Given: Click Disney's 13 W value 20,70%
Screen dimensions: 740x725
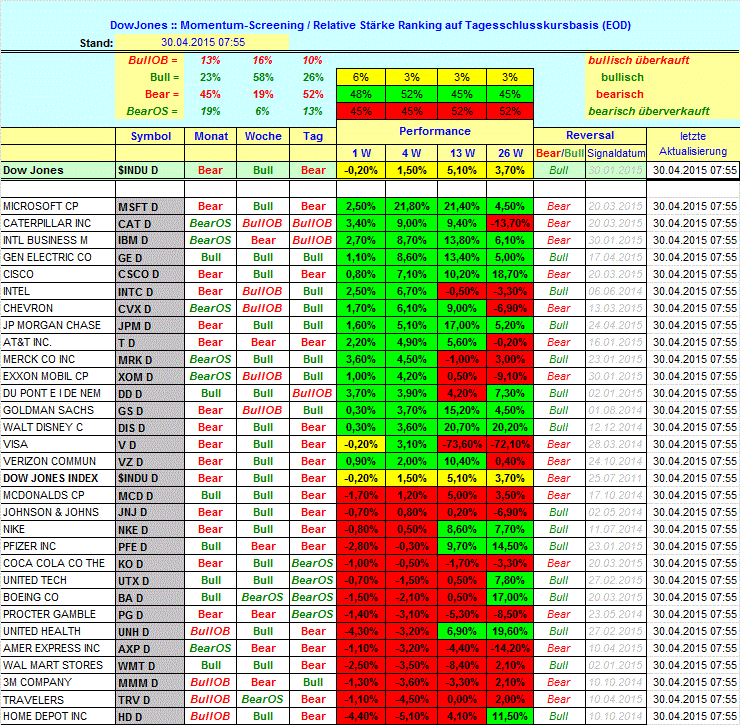Looking at the screenshot, I should pyautogui.click(x=462, y=427).
